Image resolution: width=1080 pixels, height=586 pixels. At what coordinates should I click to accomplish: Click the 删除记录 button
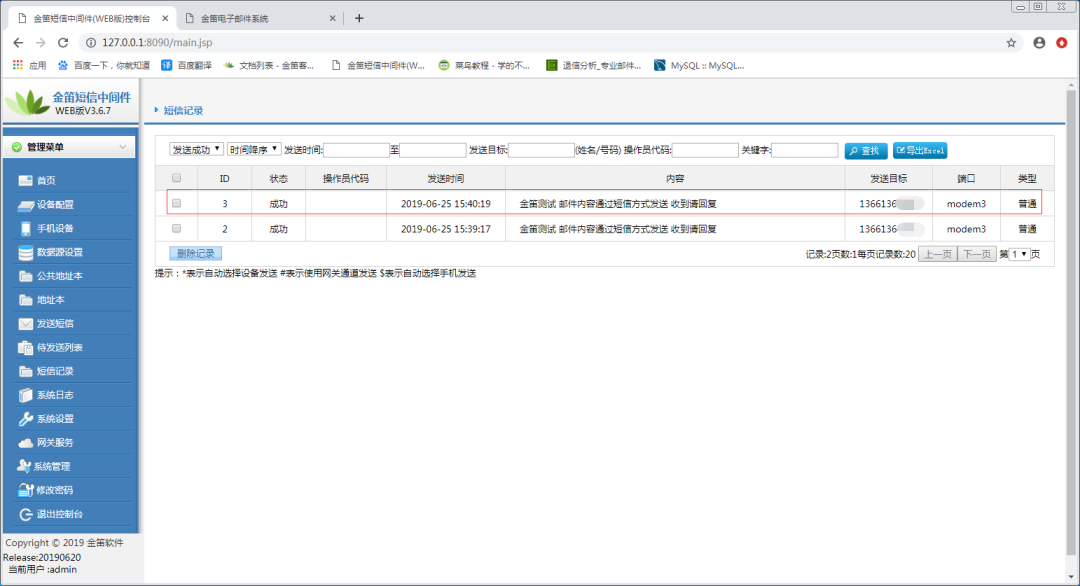tap(196, 253)
